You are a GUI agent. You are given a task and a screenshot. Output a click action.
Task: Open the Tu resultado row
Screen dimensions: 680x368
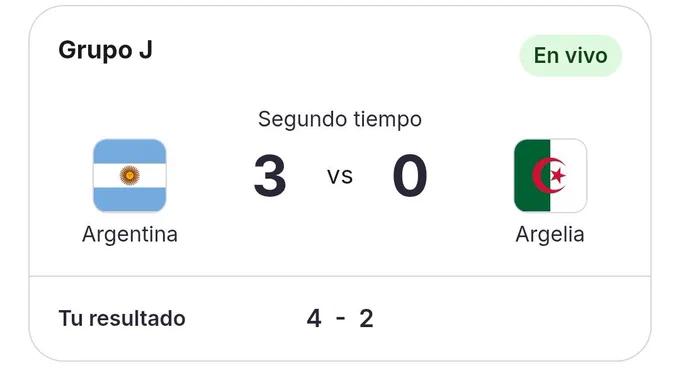point(340,319)
